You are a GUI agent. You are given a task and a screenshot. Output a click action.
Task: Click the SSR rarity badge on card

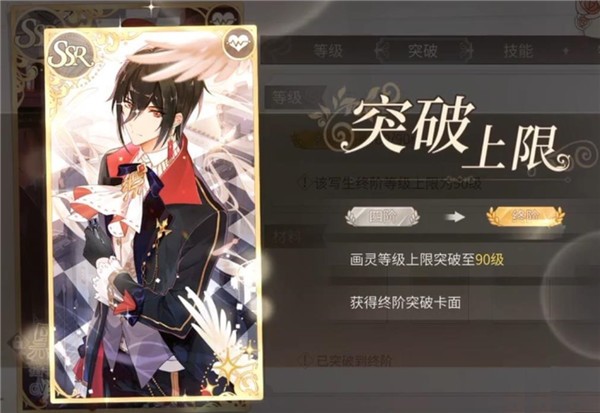point(71,55)
